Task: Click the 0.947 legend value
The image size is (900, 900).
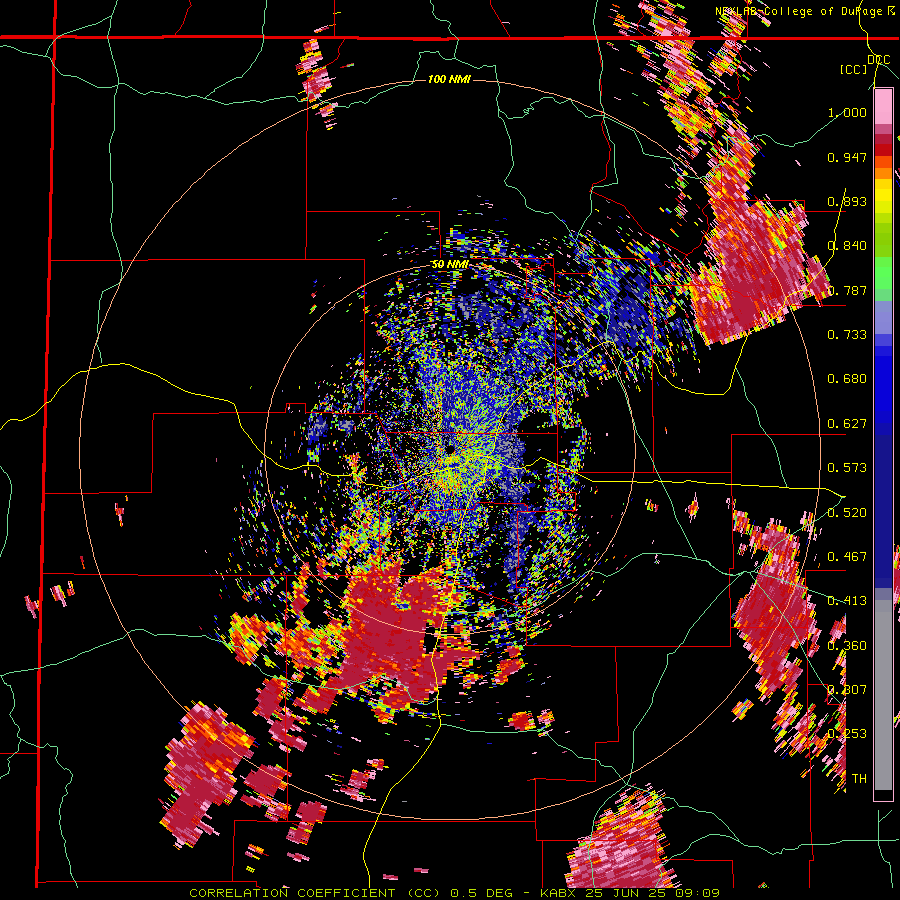Action: click(847, 157)
